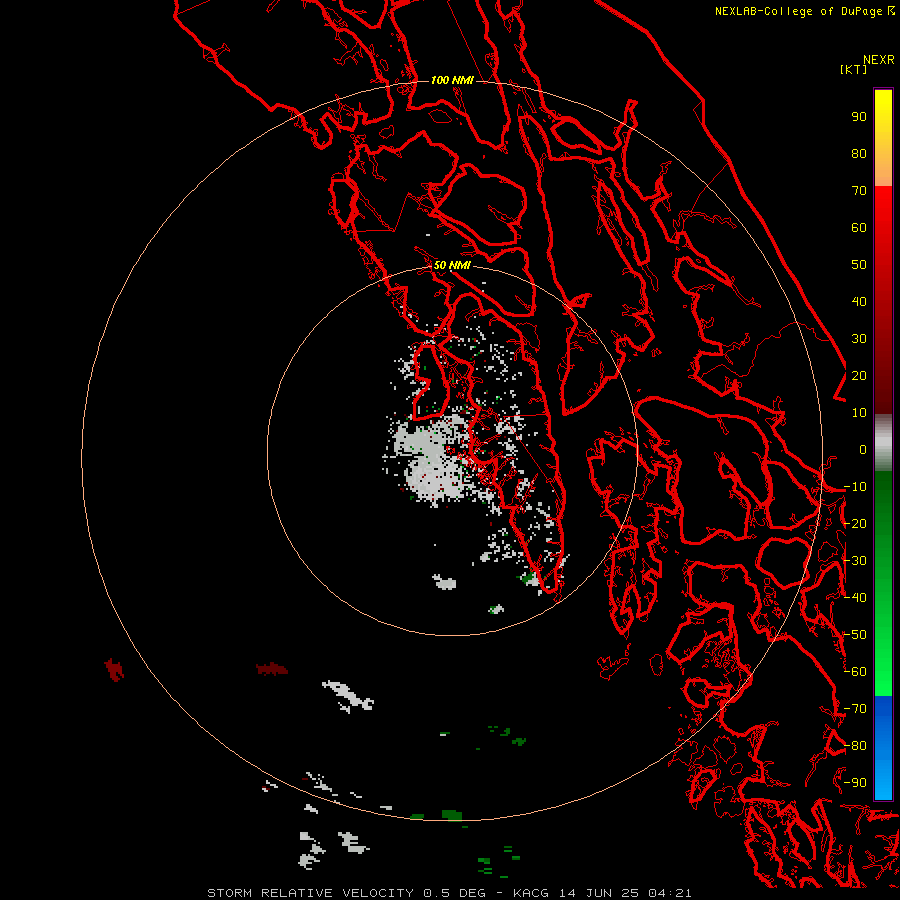Click the positive "30" scale value
Viewport: 900px width, 900px height.
(x=859, y=339)
